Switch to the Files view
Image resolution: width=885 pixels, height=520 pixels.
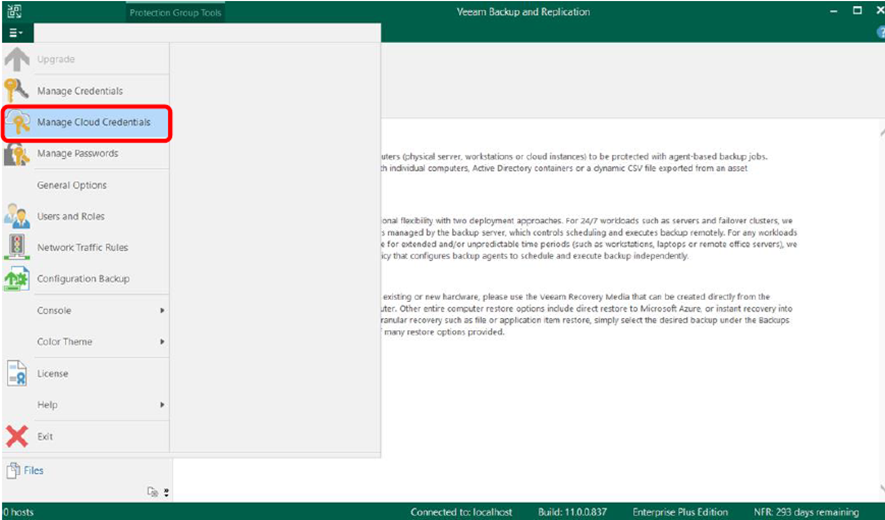pyautogui.click(x=33, y=470)
